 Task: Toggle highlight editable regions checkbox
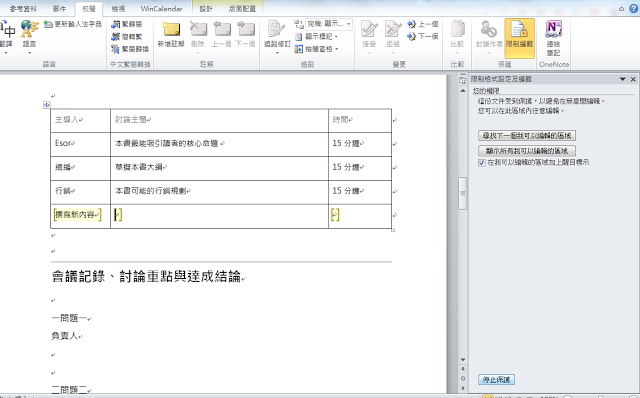pos(482,163)
